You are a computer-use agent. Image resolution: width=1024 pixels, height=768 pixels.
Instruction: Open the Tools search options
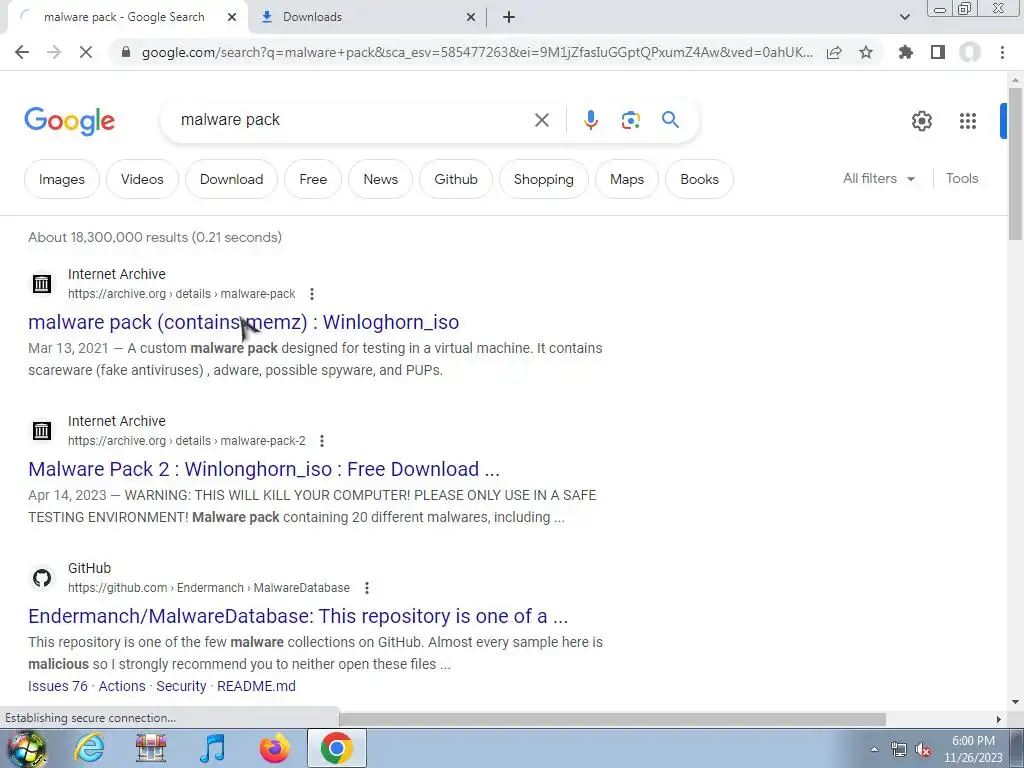tap(962, 178)
